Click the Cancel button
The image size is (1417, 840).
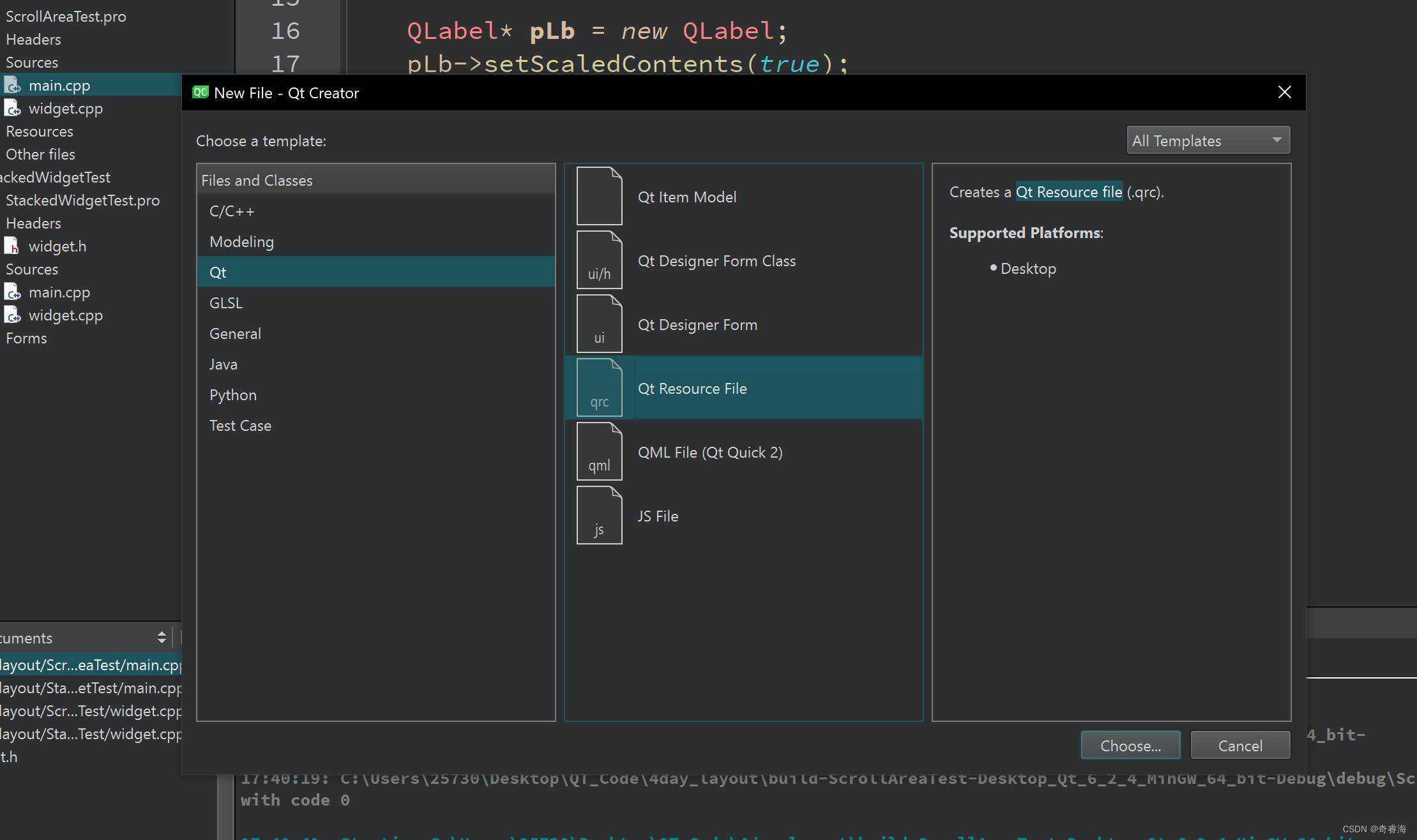pyautogui.click(x=1239, y=746)
